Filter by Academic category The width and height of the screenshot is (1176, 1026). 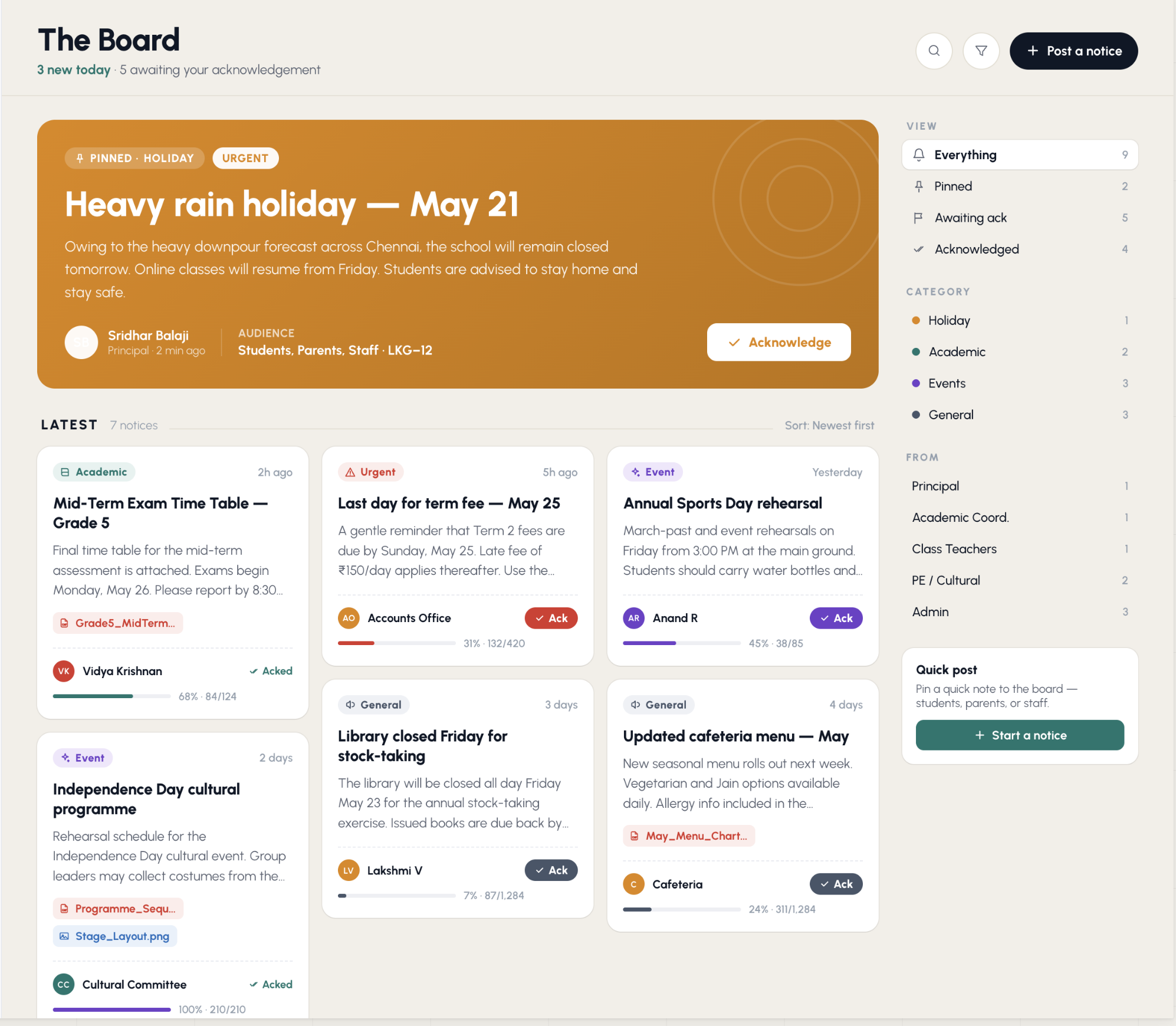tap(1020, 352)
